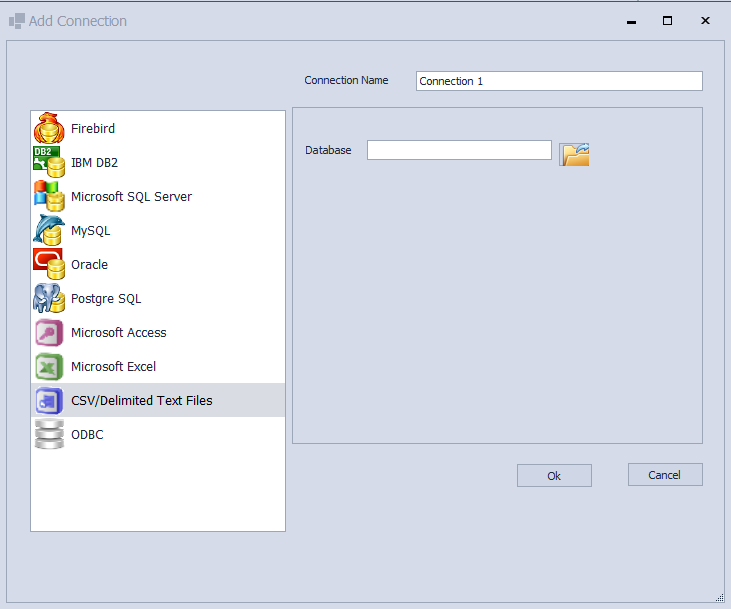The image size is (731, 609).
Task: Pick the MySQL dolphin icon
Action: 49,230
